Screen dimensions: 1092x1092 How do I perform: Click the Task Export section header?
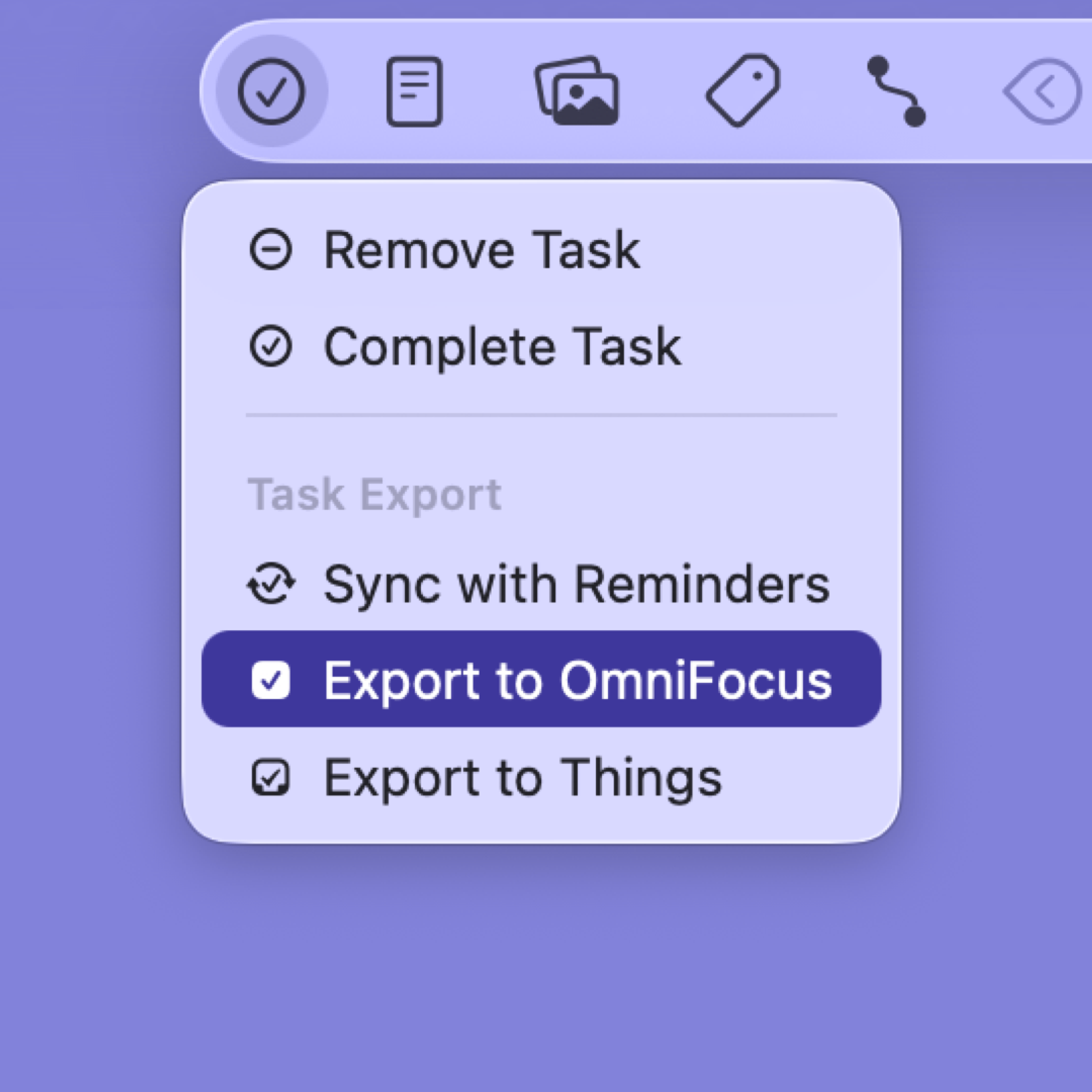375,494
